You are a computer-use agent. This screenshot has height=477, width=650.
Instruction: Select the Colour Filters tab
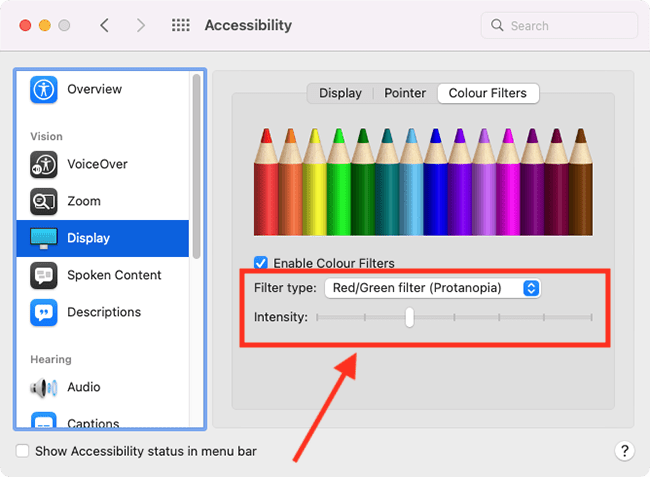pos(488,93)
